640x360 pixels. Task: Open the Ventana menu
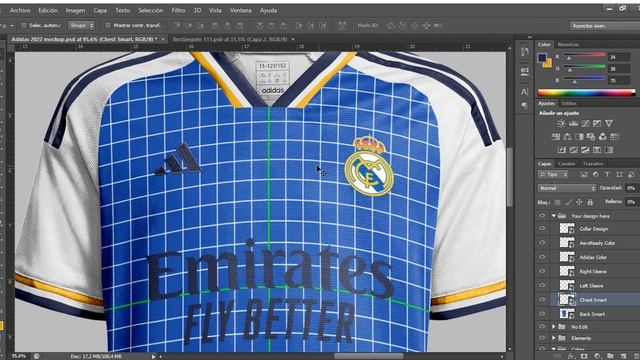click(x=240, y=10)
